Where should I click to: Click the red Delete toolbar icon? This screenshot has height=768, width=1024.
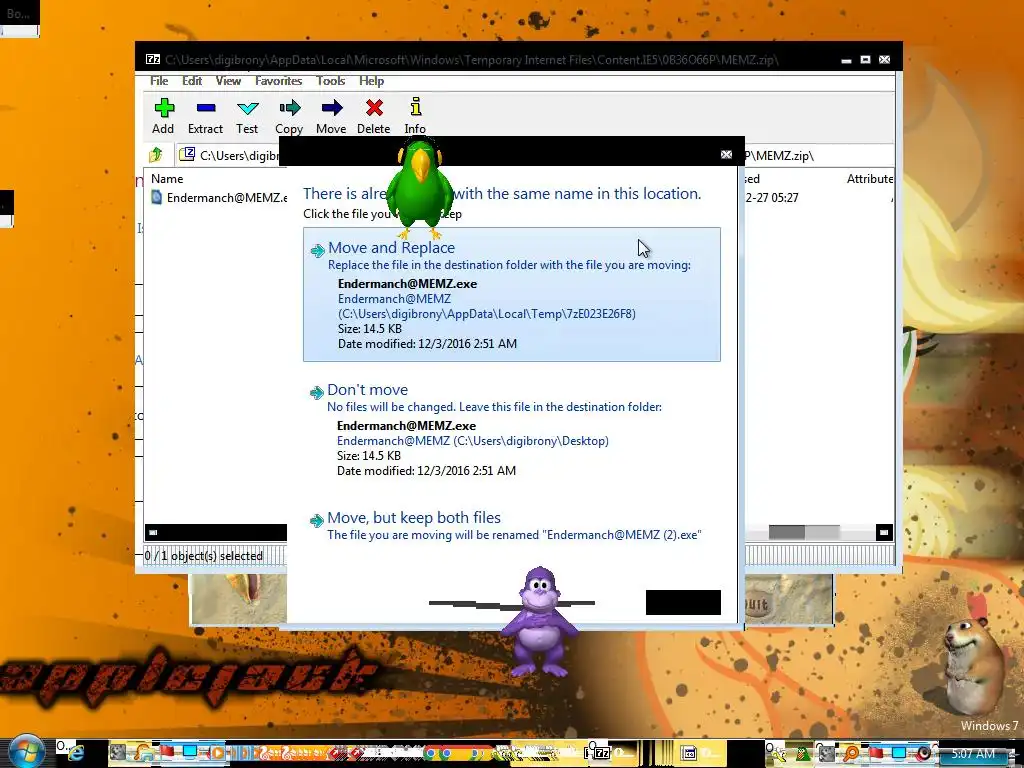click(374, 108)
